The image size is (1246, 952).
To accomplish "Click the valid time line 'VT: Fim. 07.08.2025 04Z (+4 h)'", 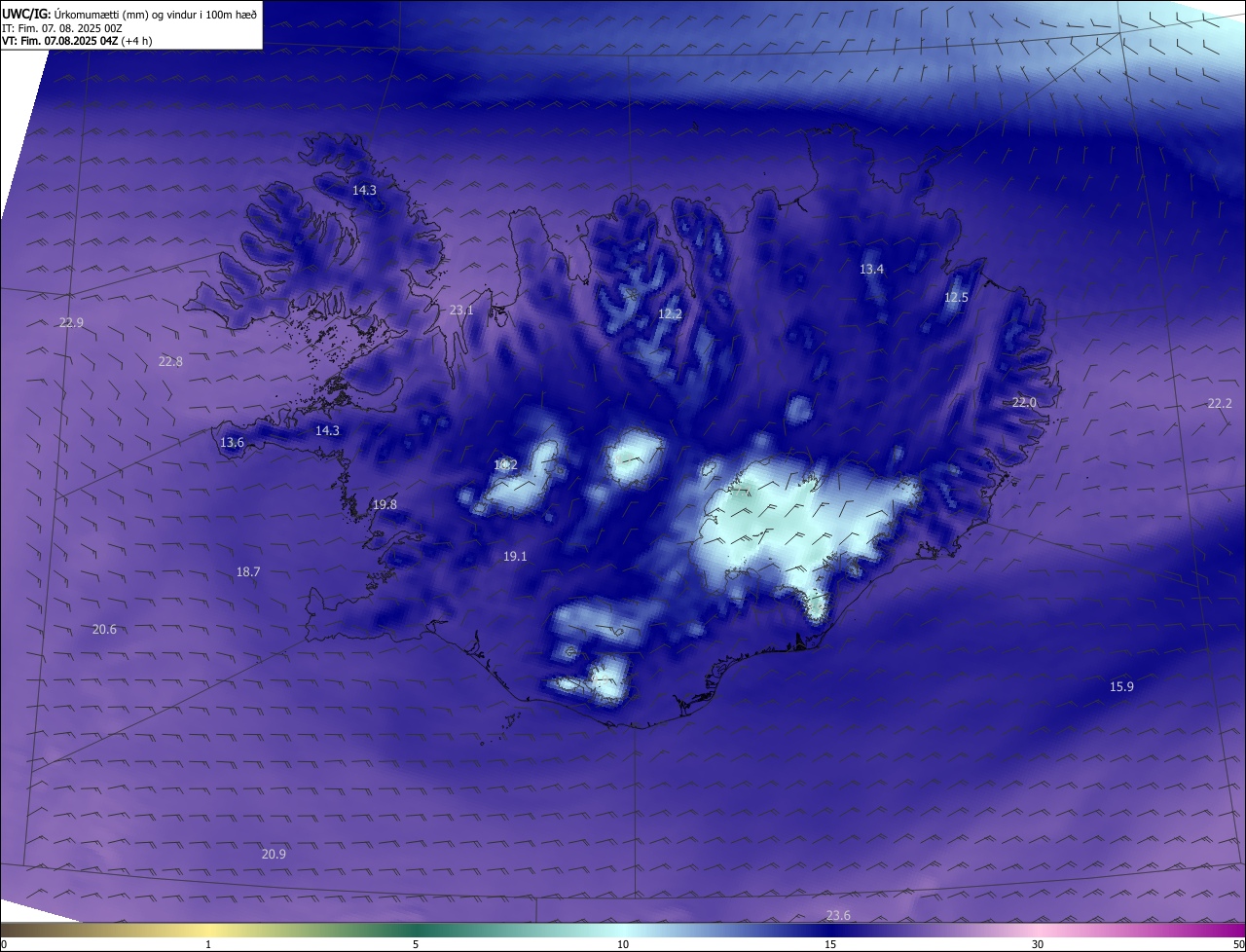I will [x=77, y=41].
